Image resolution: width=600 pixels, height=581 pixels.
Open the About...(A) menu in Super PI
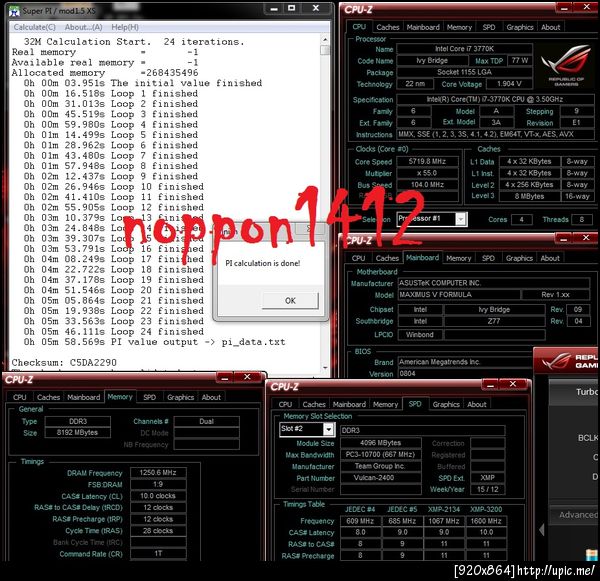tap(83, 27)
